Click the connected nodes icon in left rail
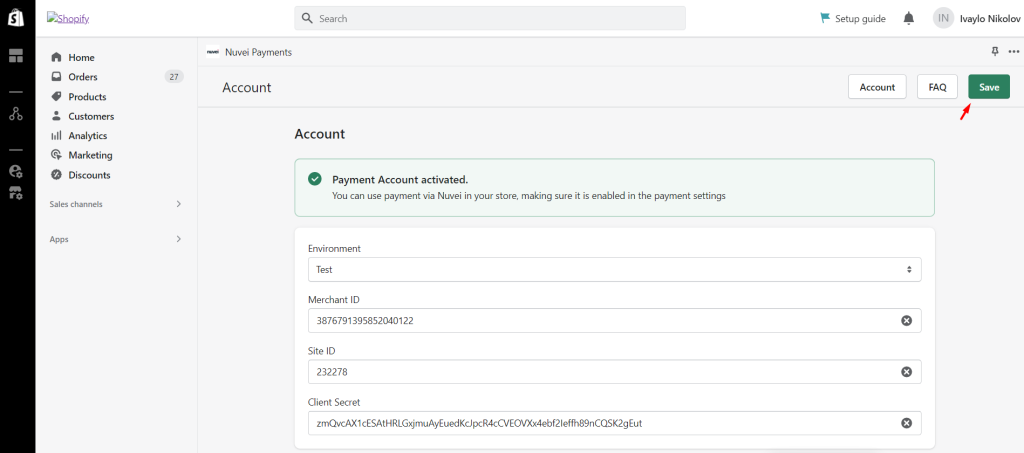 (16, 114)
